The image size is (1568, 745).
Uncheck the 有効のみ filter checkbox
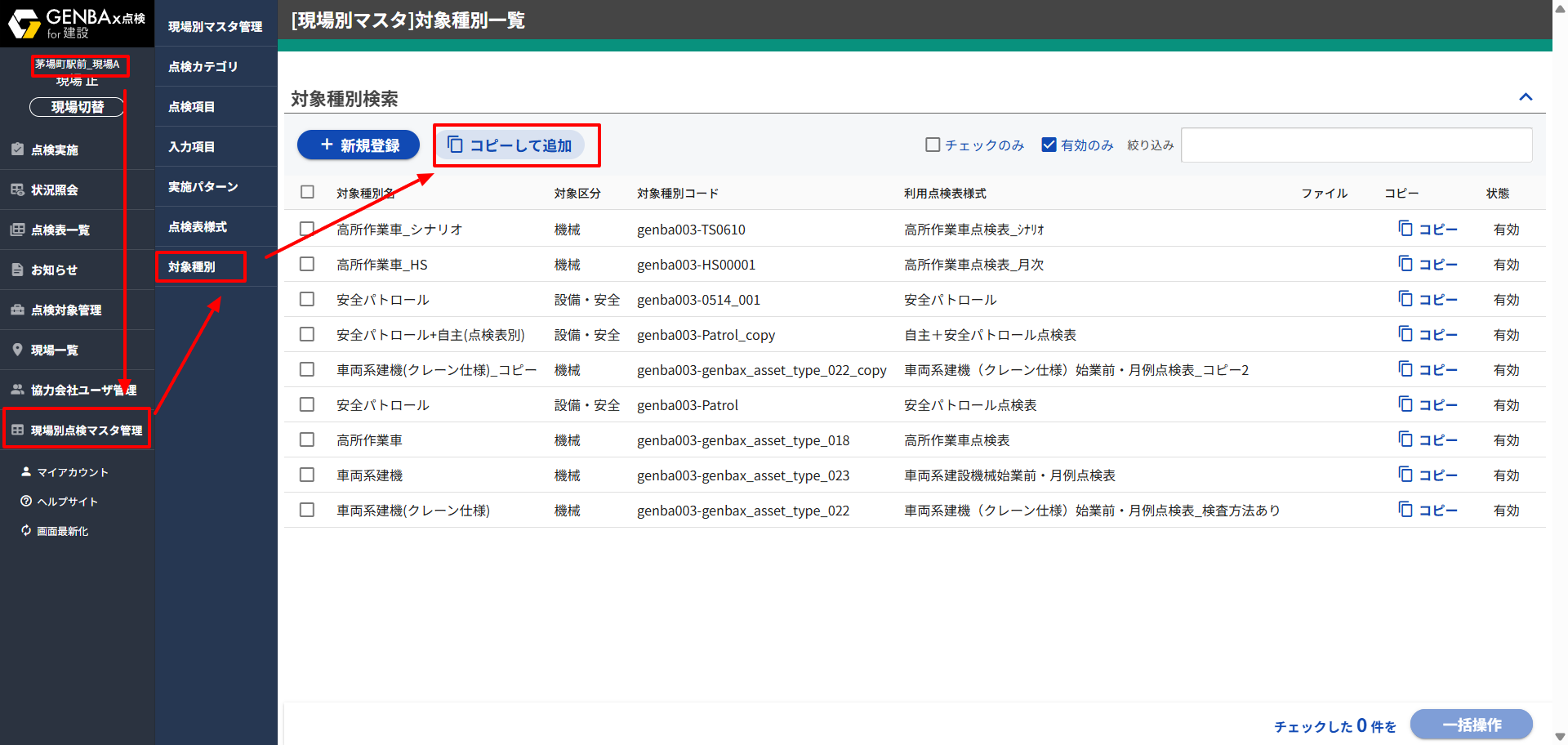pyautogui.click(x=1049, y=145)
